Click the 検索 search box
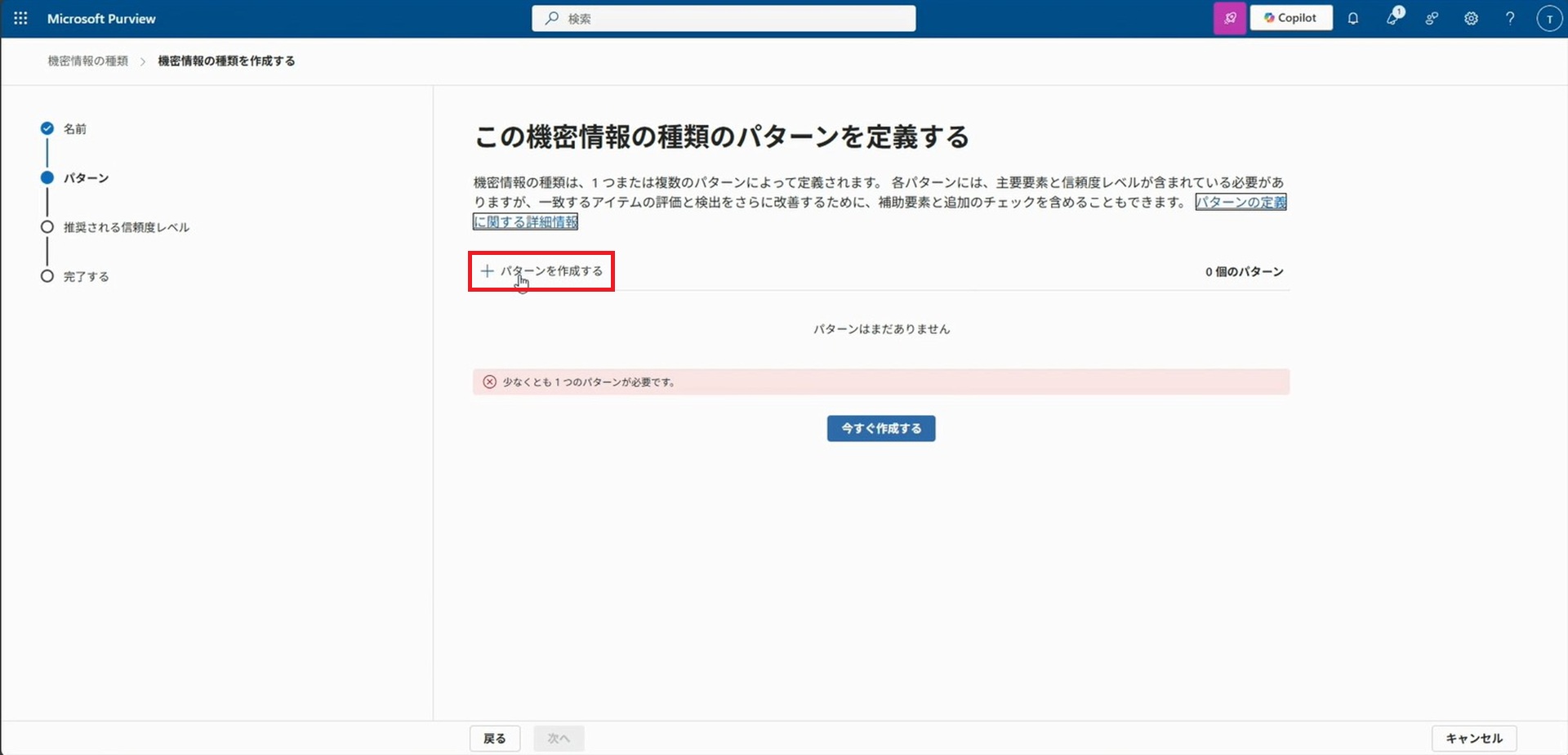Image resolution: width=1568 pixels, height=755 pixels. [x=724, y=18]
